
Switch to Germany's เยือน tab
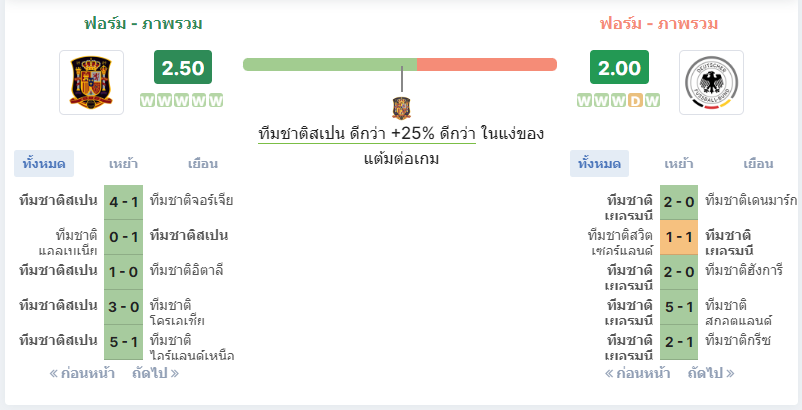point(758,164)
